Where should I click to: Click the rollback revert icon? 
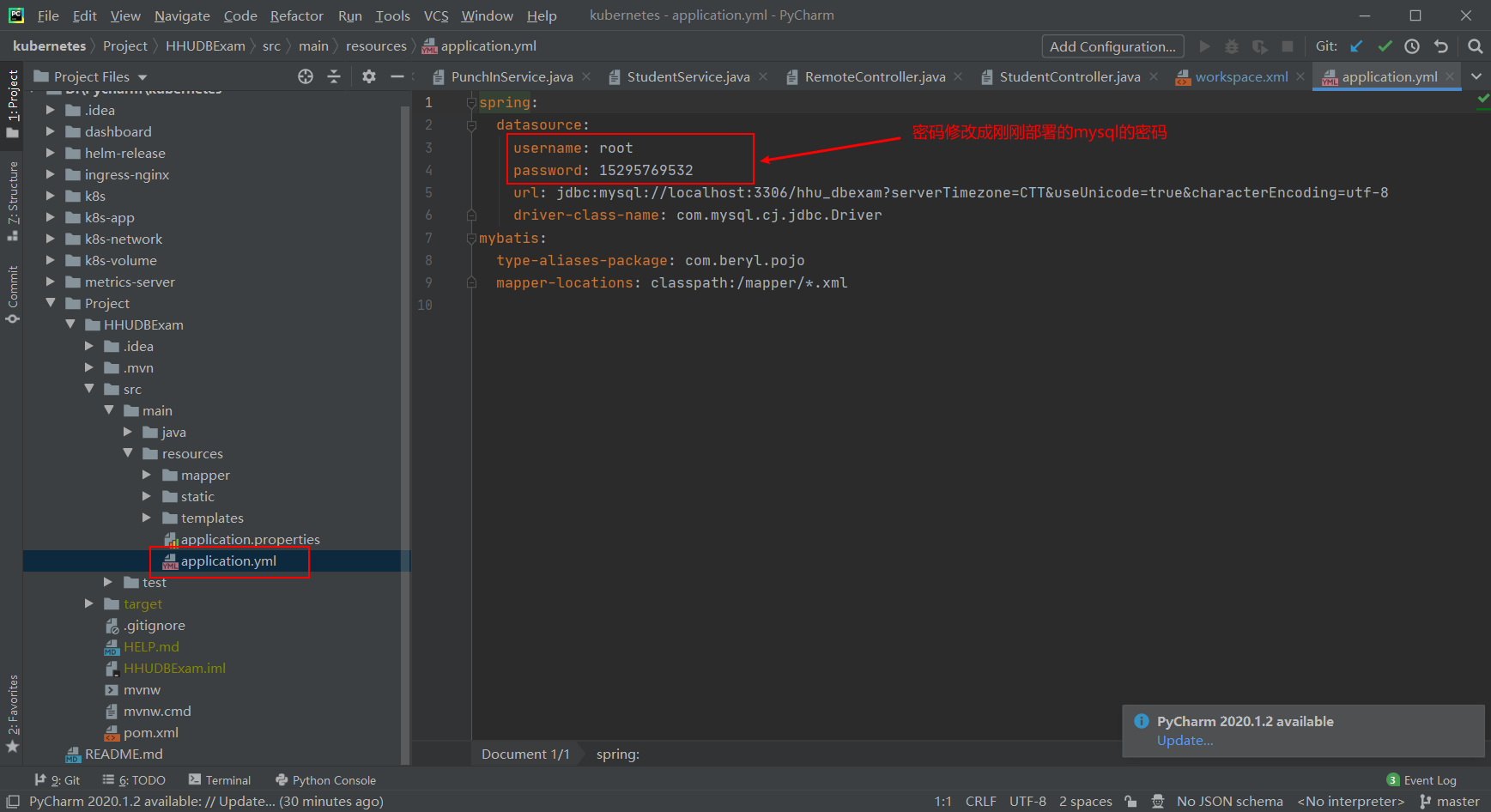coord(1441,46)
